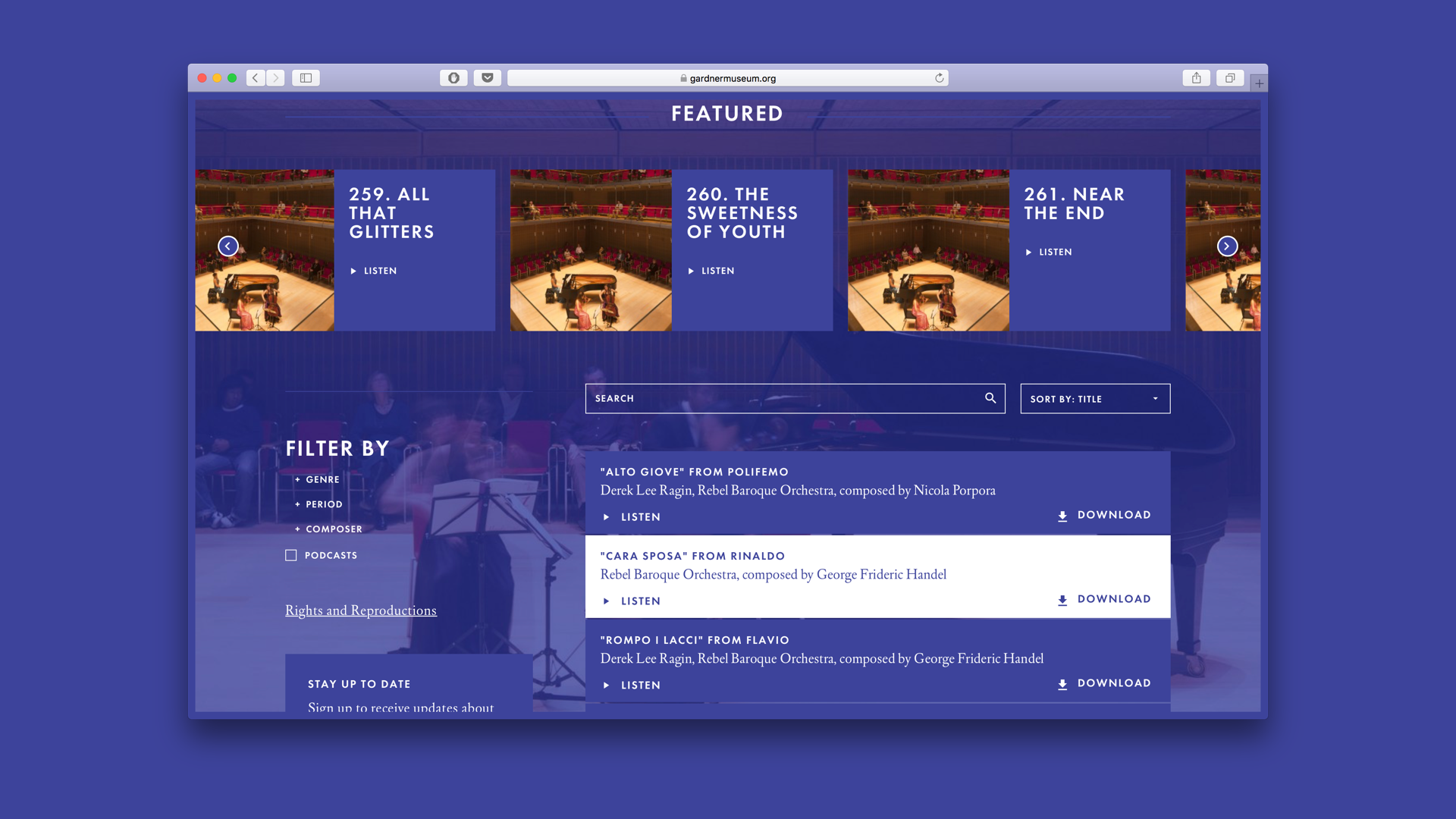Enable the Podcasts checkbox filter

tap(291, 556)
